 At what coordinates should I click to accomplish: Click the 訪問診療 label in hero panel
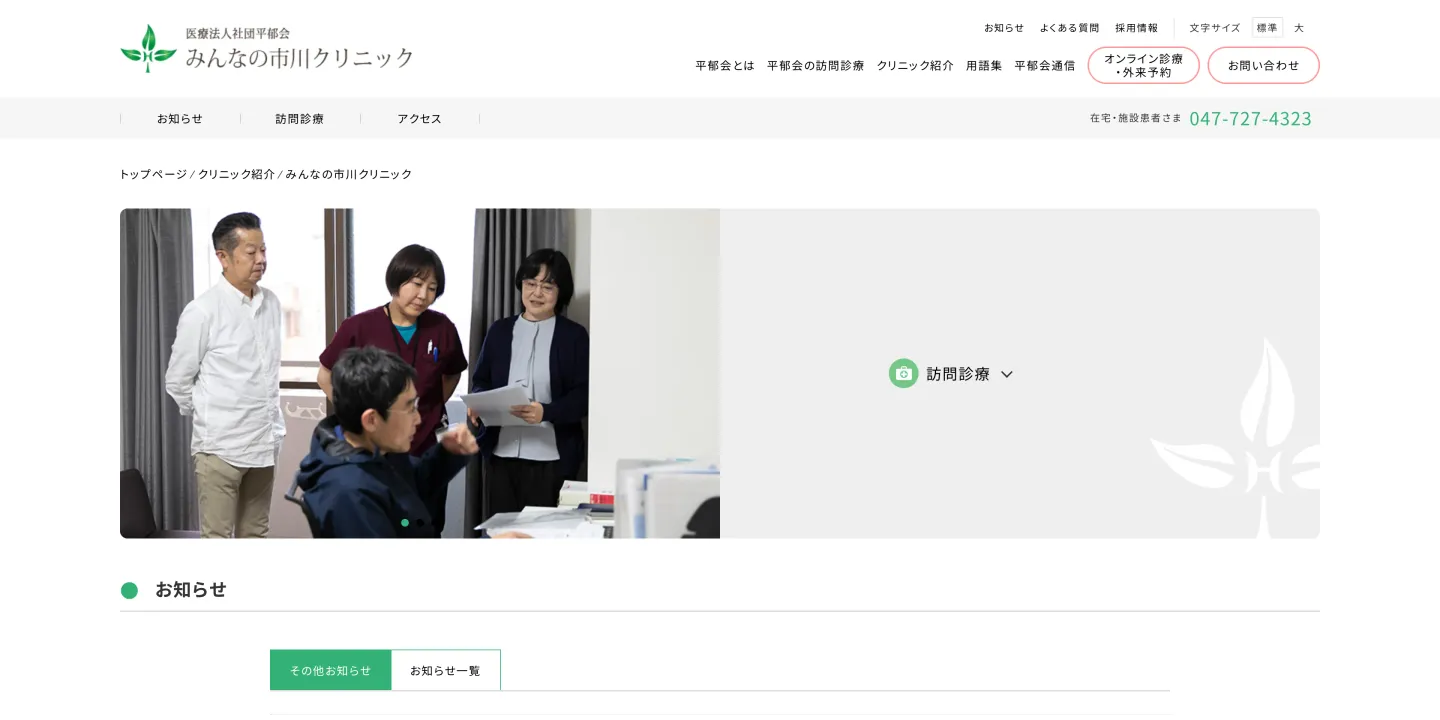[958, 374]
